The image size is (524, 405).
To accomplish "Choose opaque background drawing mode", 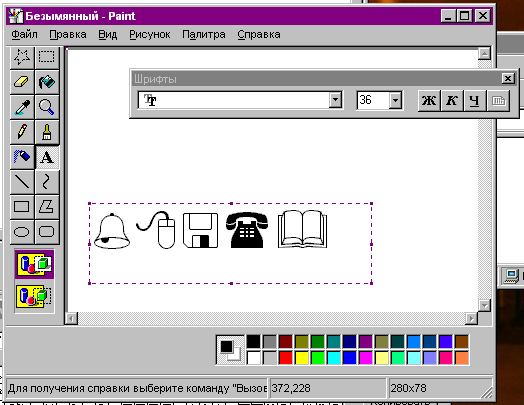I will pos(34,264).
